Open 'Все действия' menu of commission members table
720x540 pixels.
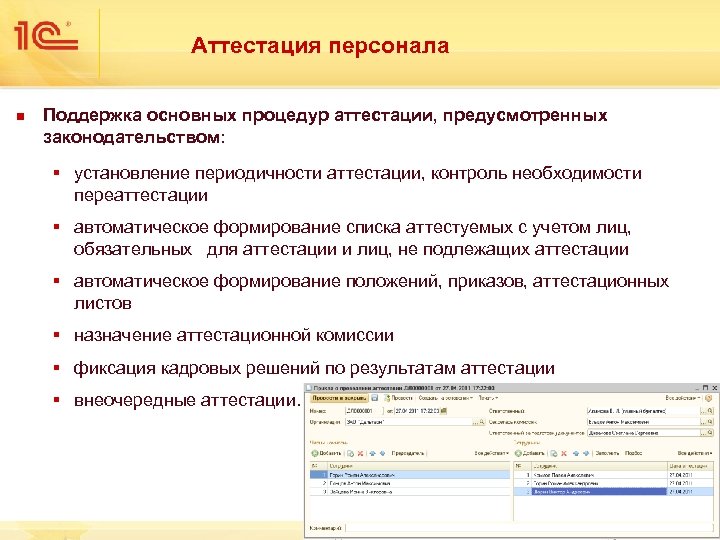(491, 453)
